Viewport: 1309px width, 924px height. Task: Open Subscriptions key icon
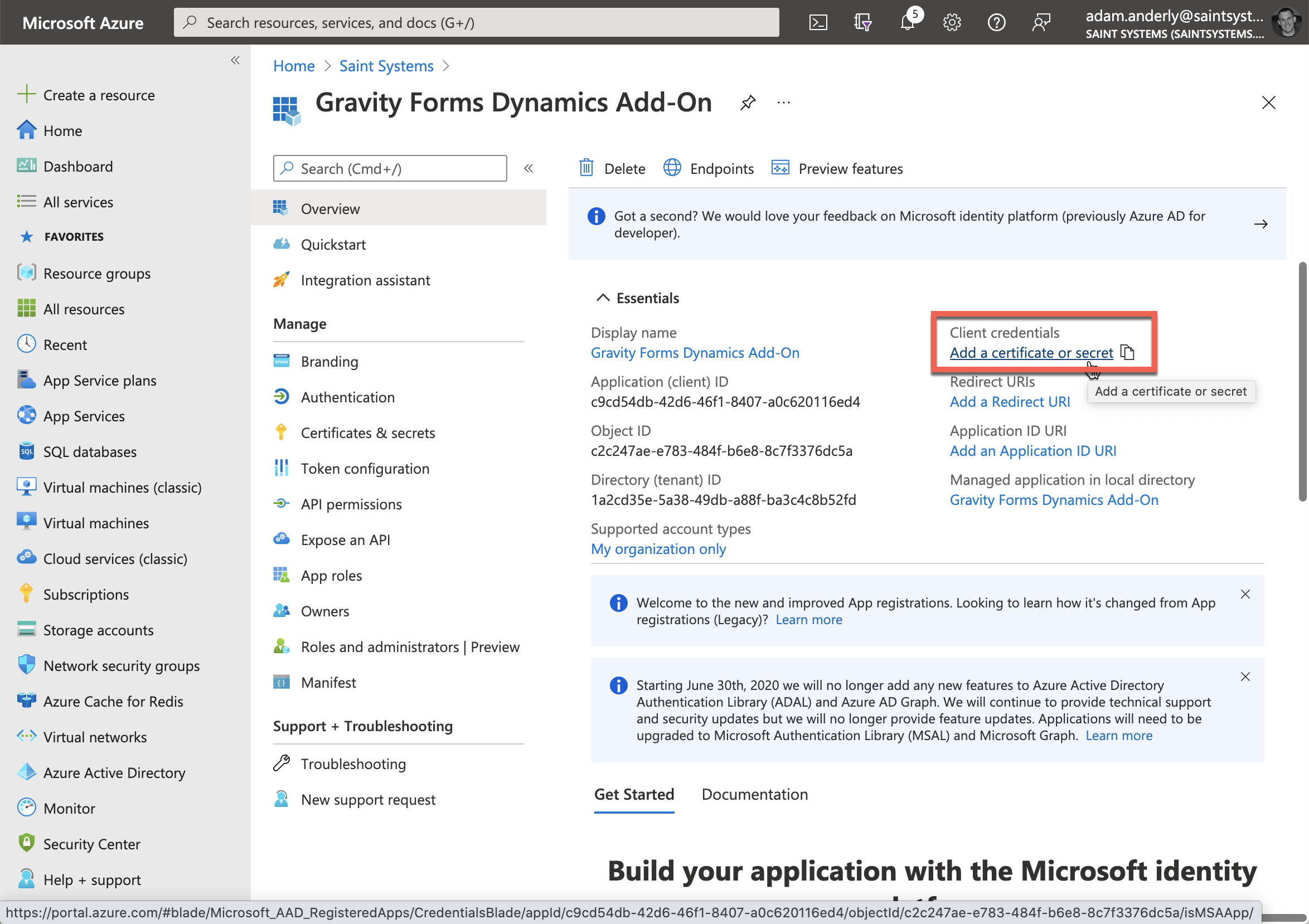click(x=26, y=594)
